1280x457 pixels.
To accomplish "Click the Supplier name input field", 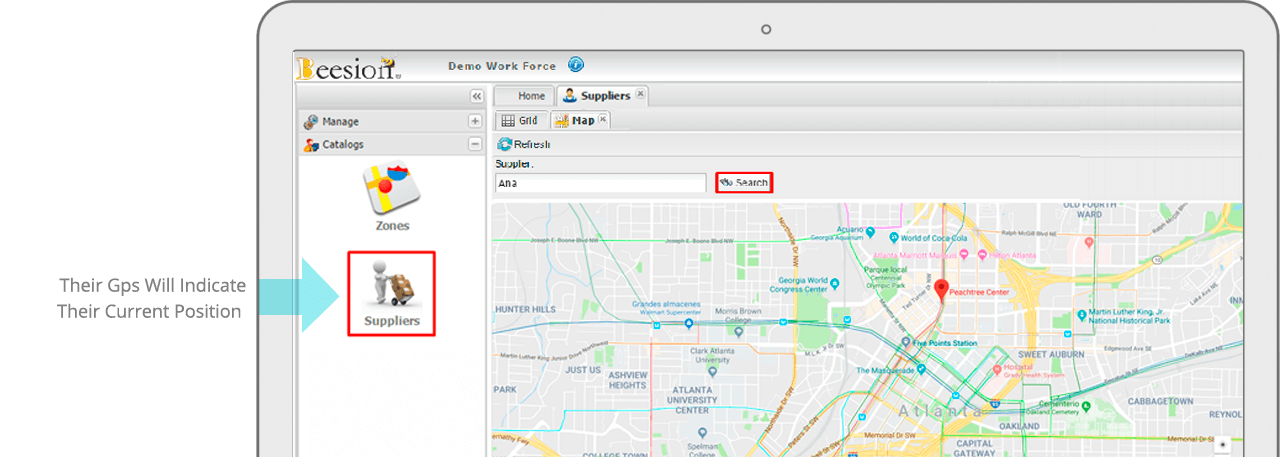I will tap(601, 183).
